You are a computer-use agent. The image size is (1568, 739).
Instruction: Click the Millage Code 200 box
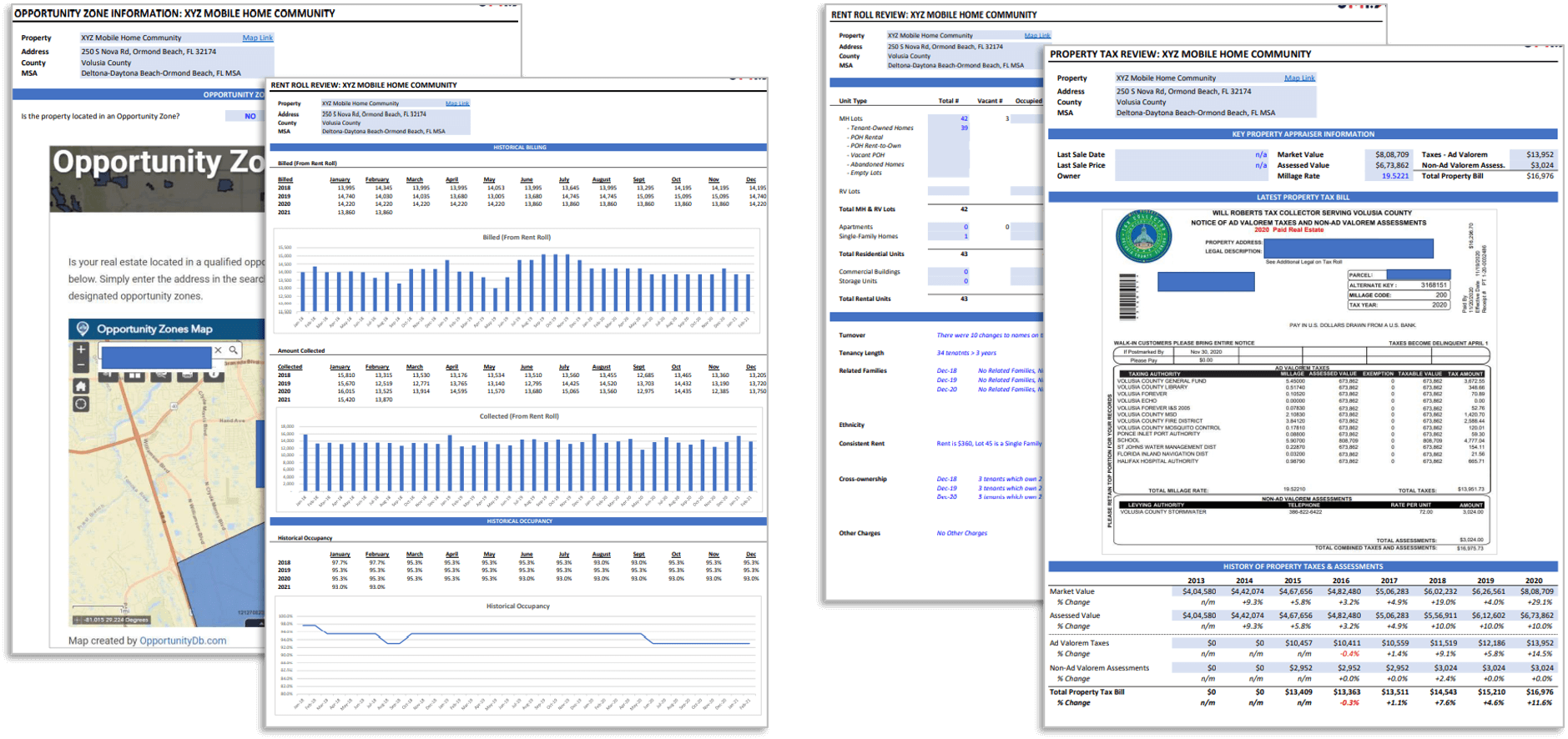coord(1398,295)
